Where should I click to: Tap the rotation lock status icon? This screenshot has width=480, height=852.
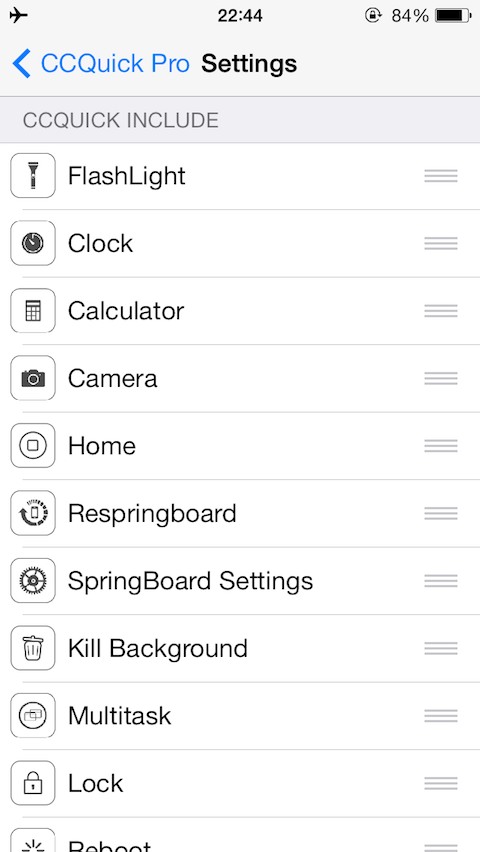[373, 16]
